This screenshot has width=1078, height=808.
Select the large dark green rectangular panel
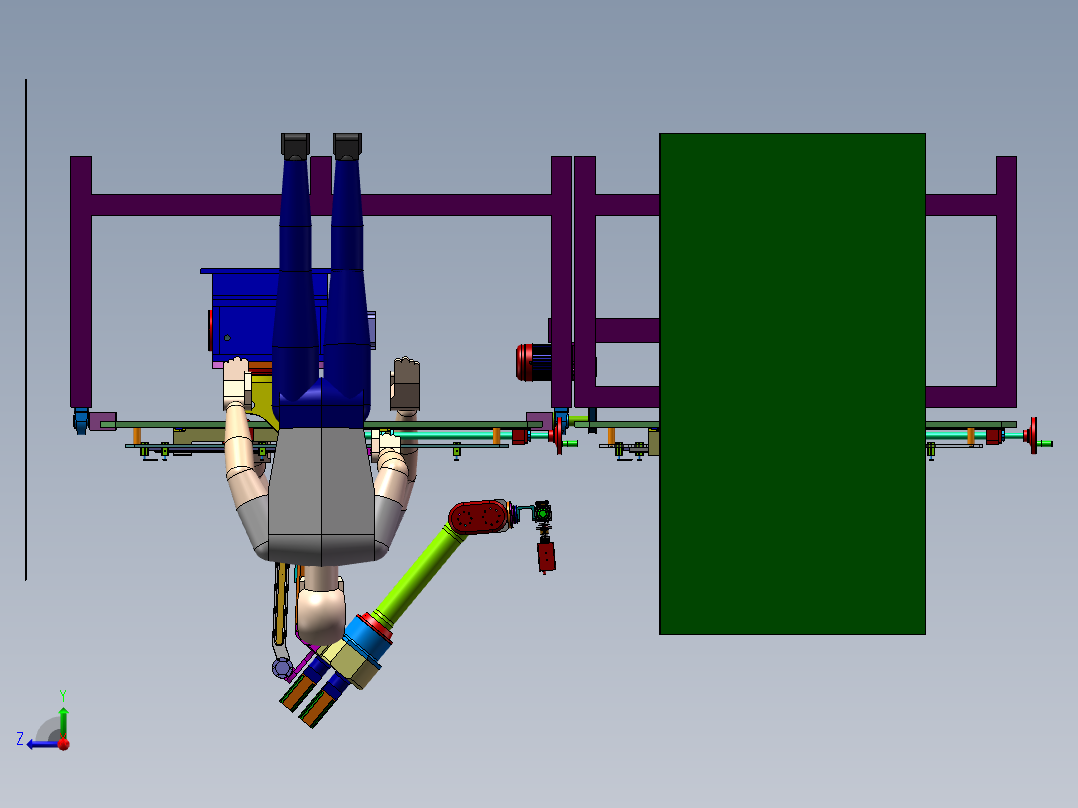792,384
